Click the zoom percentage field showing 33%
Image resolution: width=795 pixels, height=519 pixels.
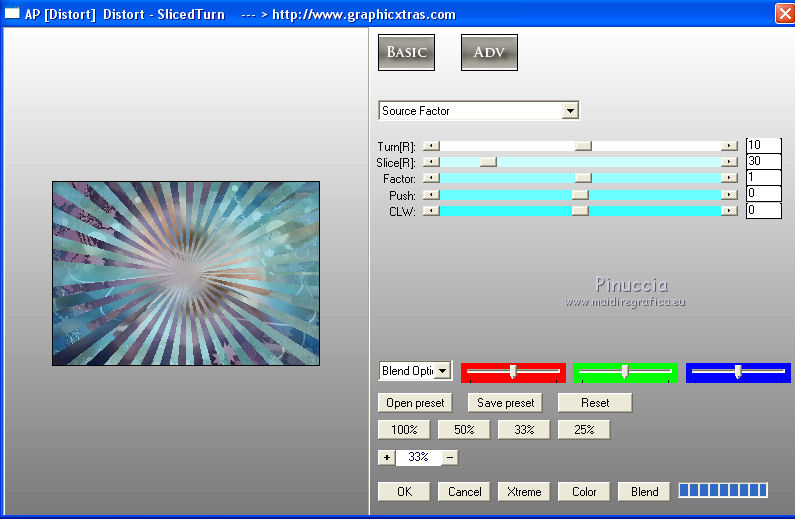point(418,457)
